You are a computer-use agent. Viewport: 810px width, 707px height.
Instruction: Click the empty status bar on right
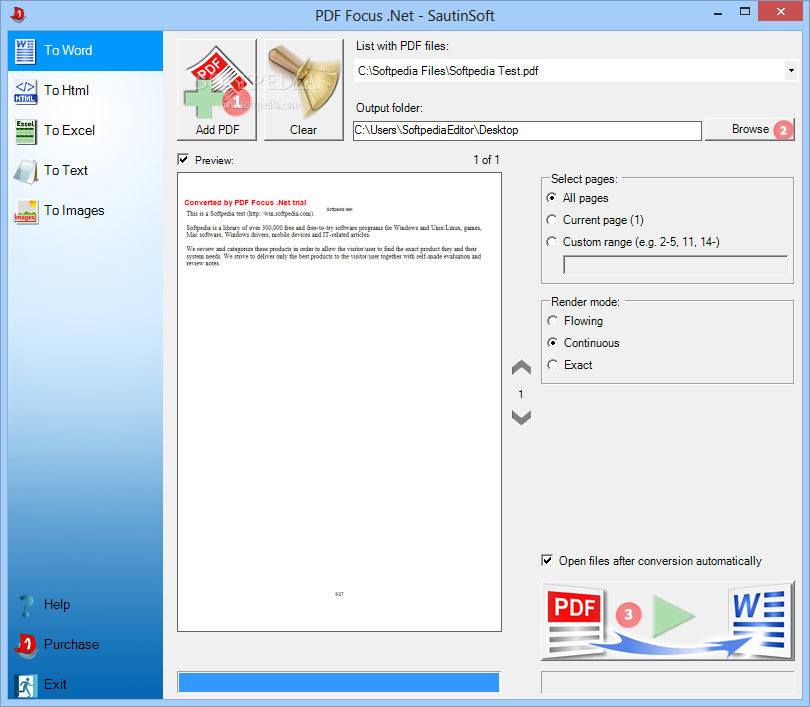(x=667, y=682)
